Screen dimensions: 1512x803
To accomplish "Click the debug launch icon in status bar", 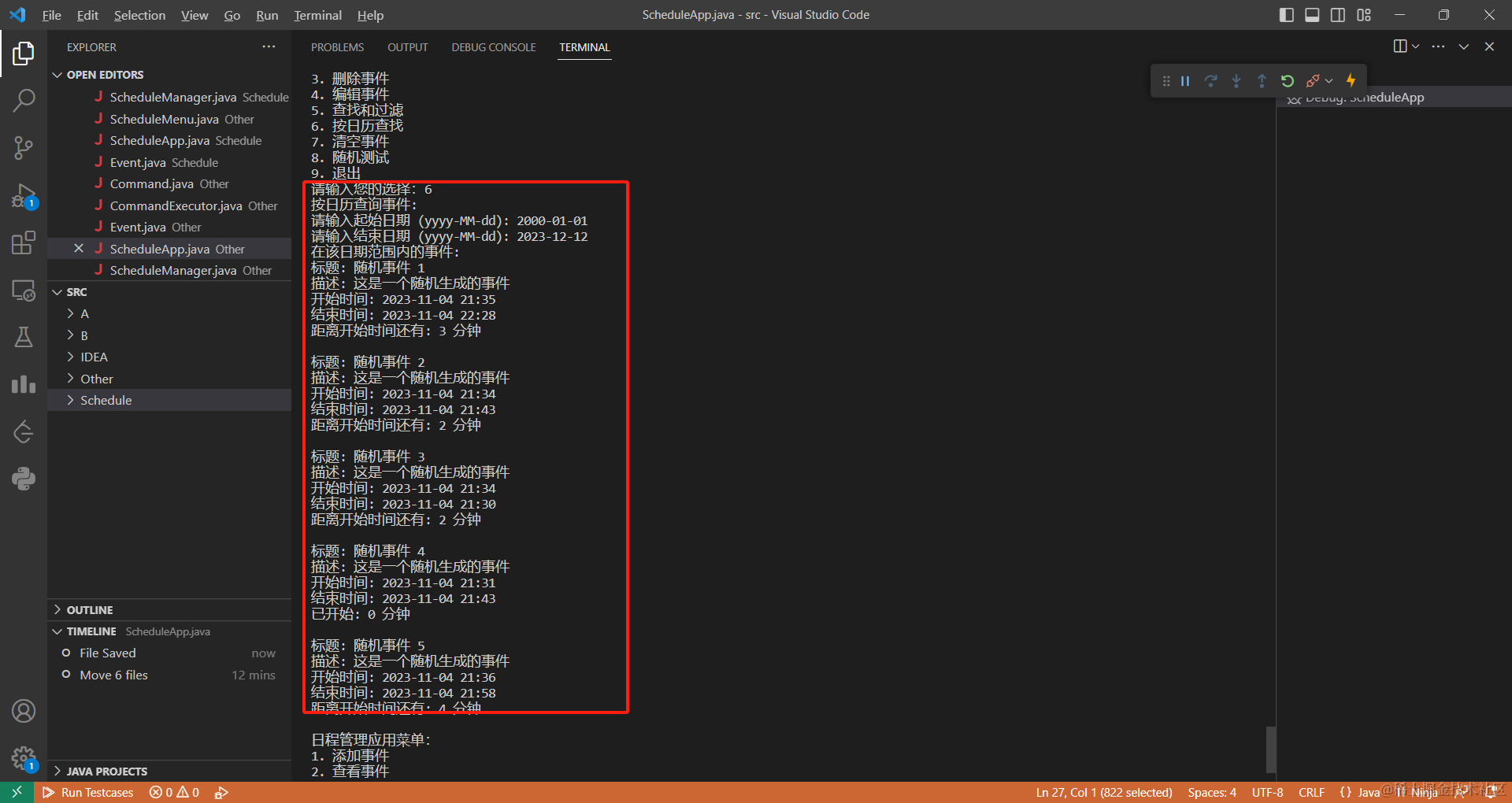I will [x=221, y=792].
